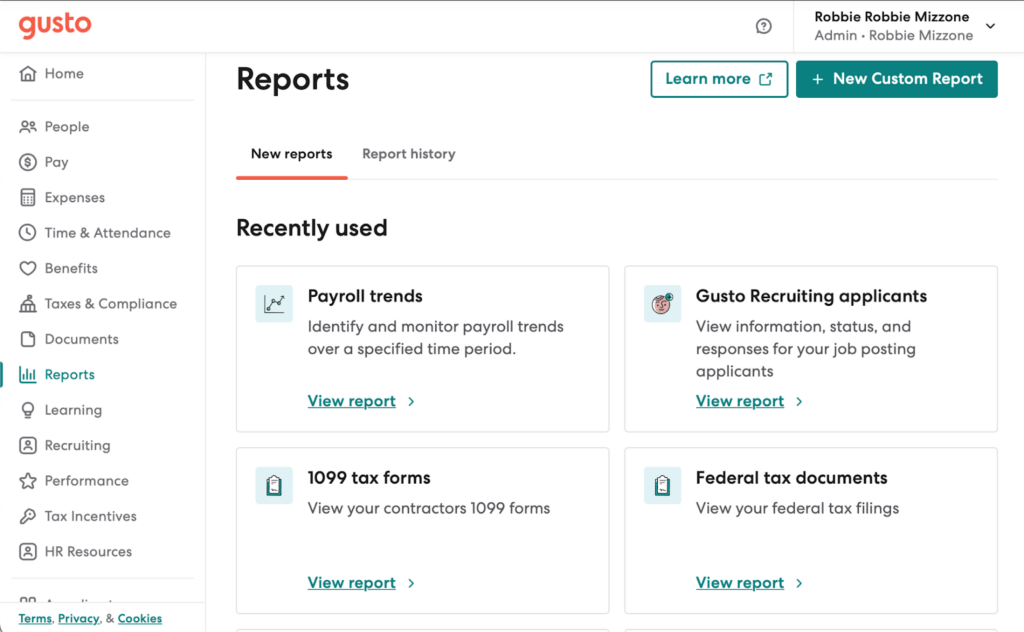Switch to the Report history tab
This screenshot has width=1024, height=632.
click(x=408, y=154)
